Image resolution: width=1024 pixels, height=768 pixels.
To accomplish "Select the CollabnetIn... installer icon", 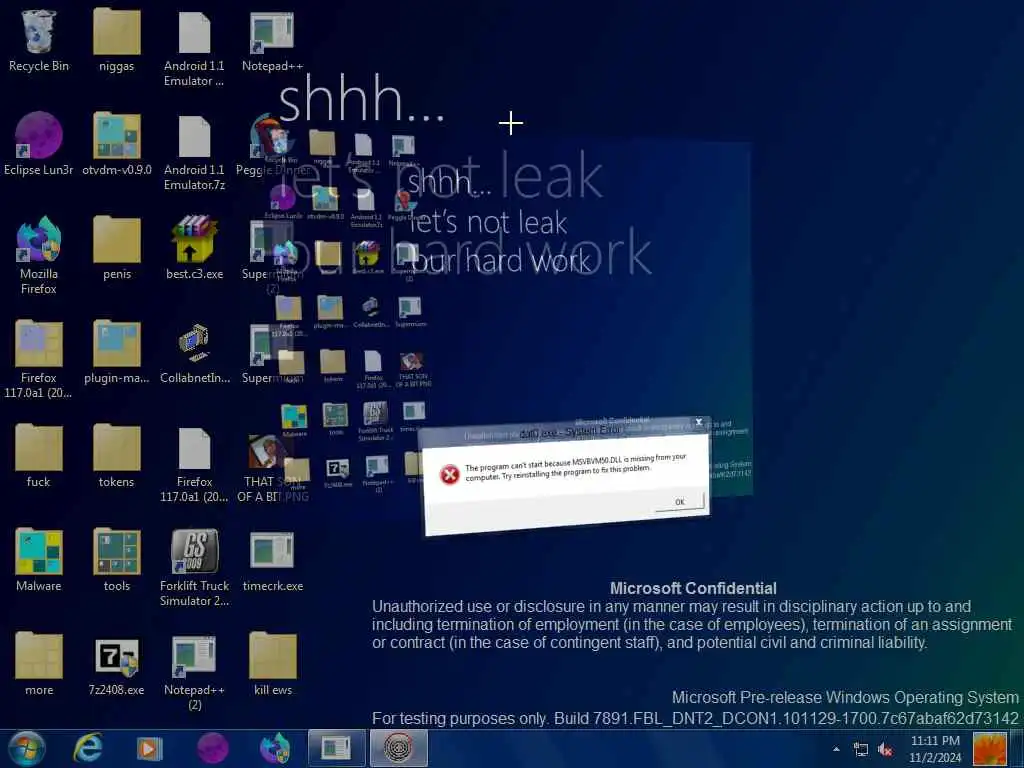I will pyautogui.click(x=194, y=351).
